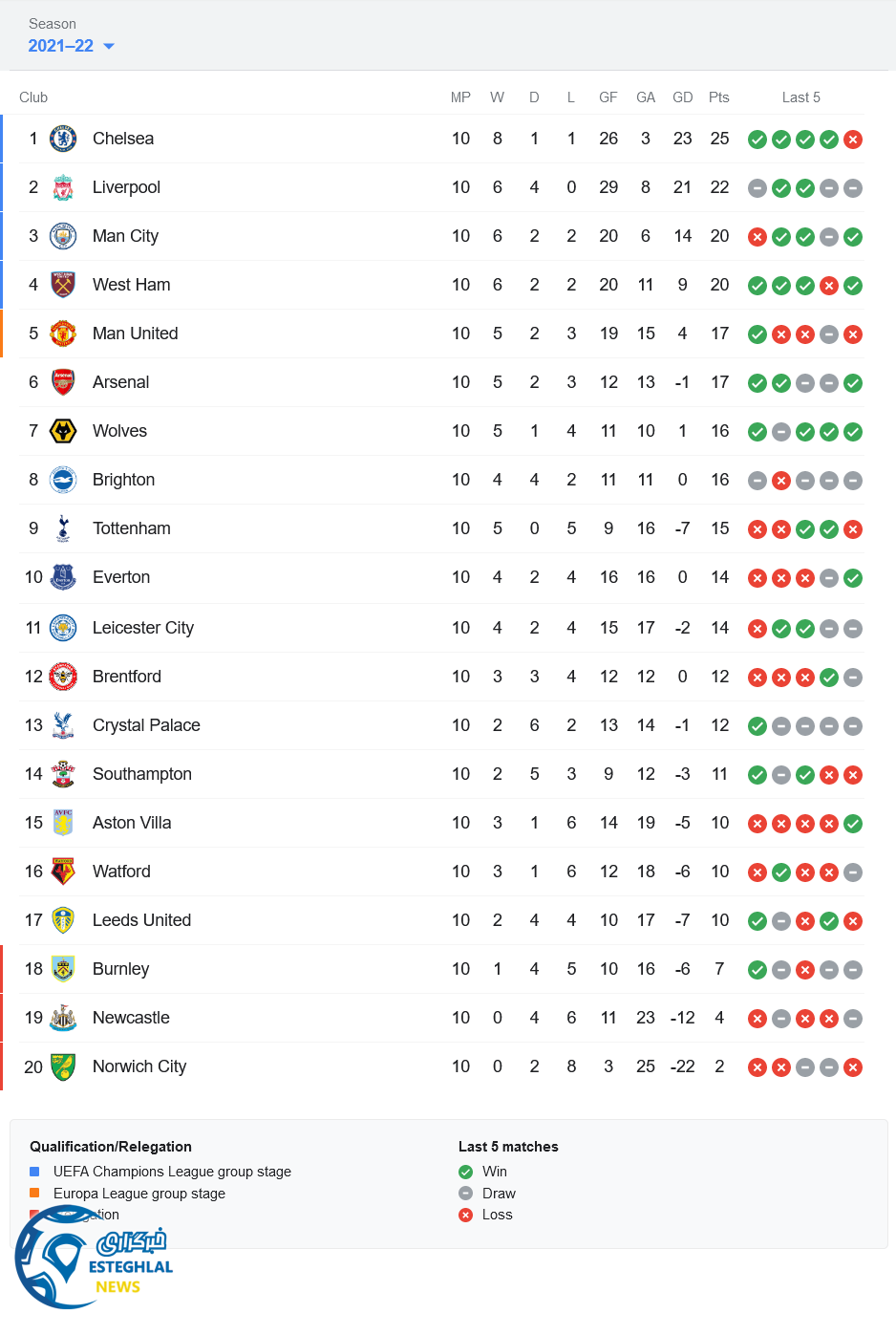Image resolution: width=896 pixels, height=1335 pixels.
Task: Select the Tottenham club crest
Action: (x=63, y=528)
